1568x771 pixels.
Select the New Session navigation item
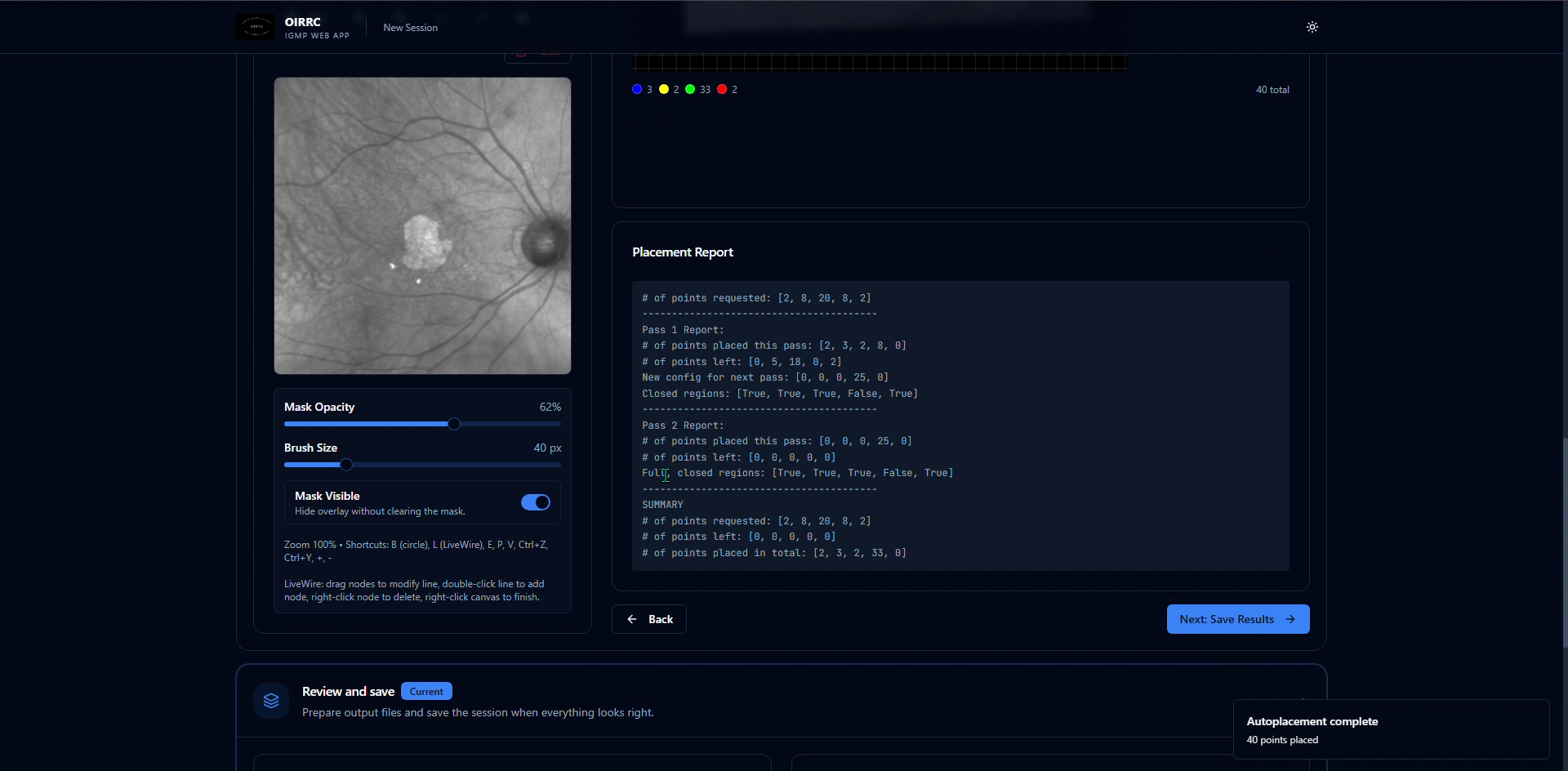(410, 27)
